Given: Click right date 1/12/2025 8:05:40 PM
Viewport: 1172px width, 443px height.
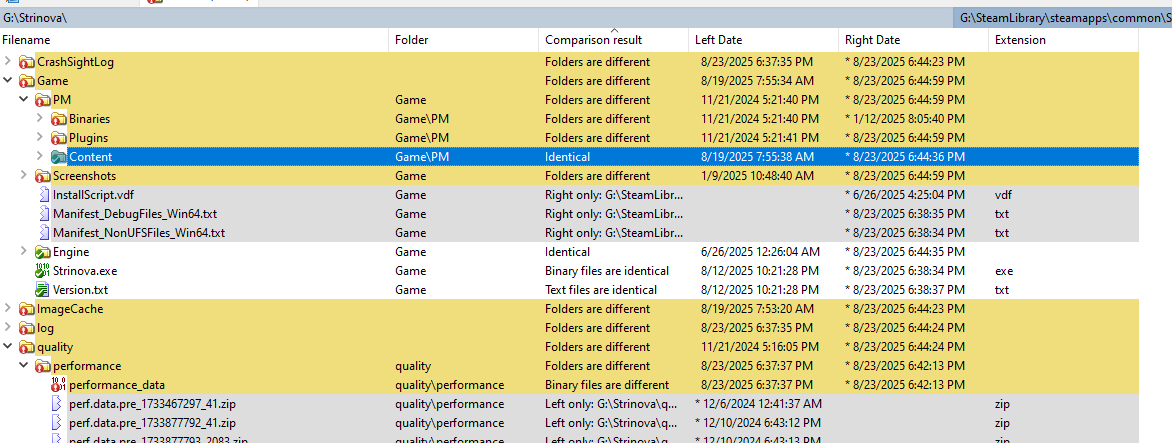Looking at the screenshot, I should [905, 119].
